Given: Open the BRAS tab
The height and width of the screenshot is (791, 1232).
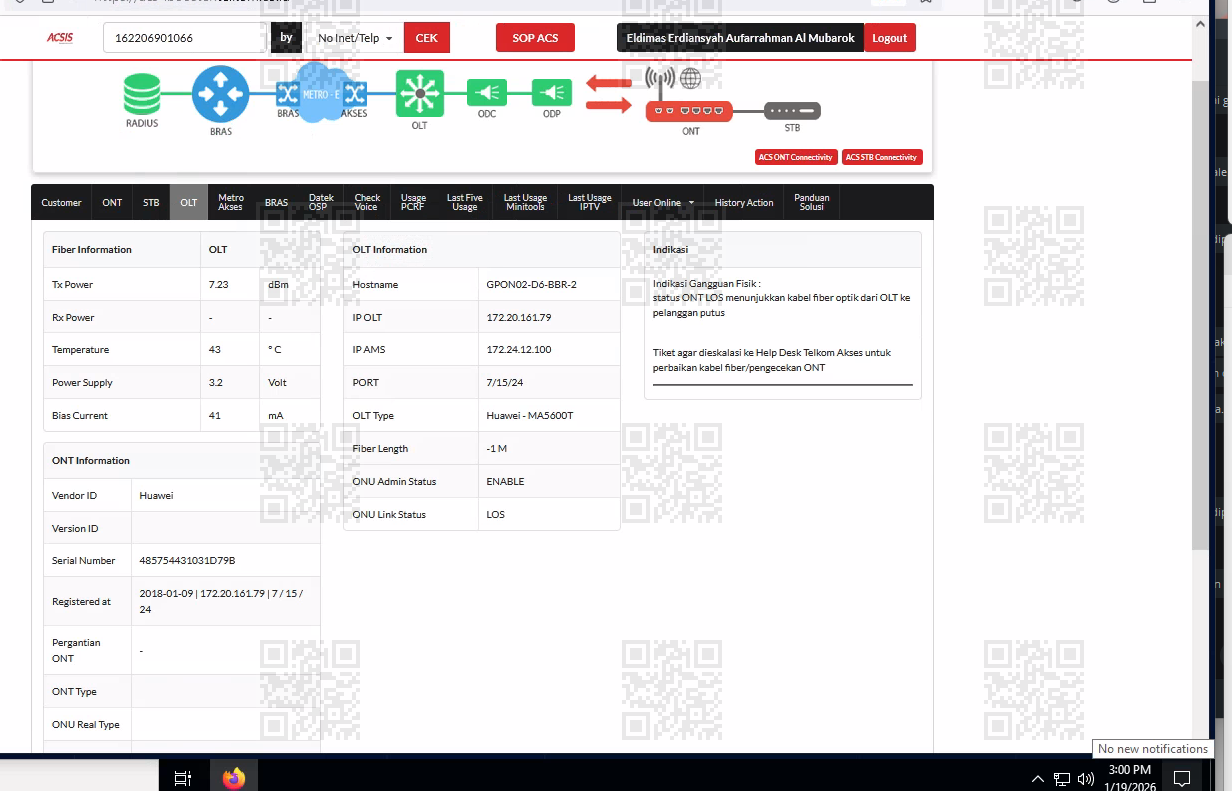Looking at the screenshot, I should [x=276, y=203].
